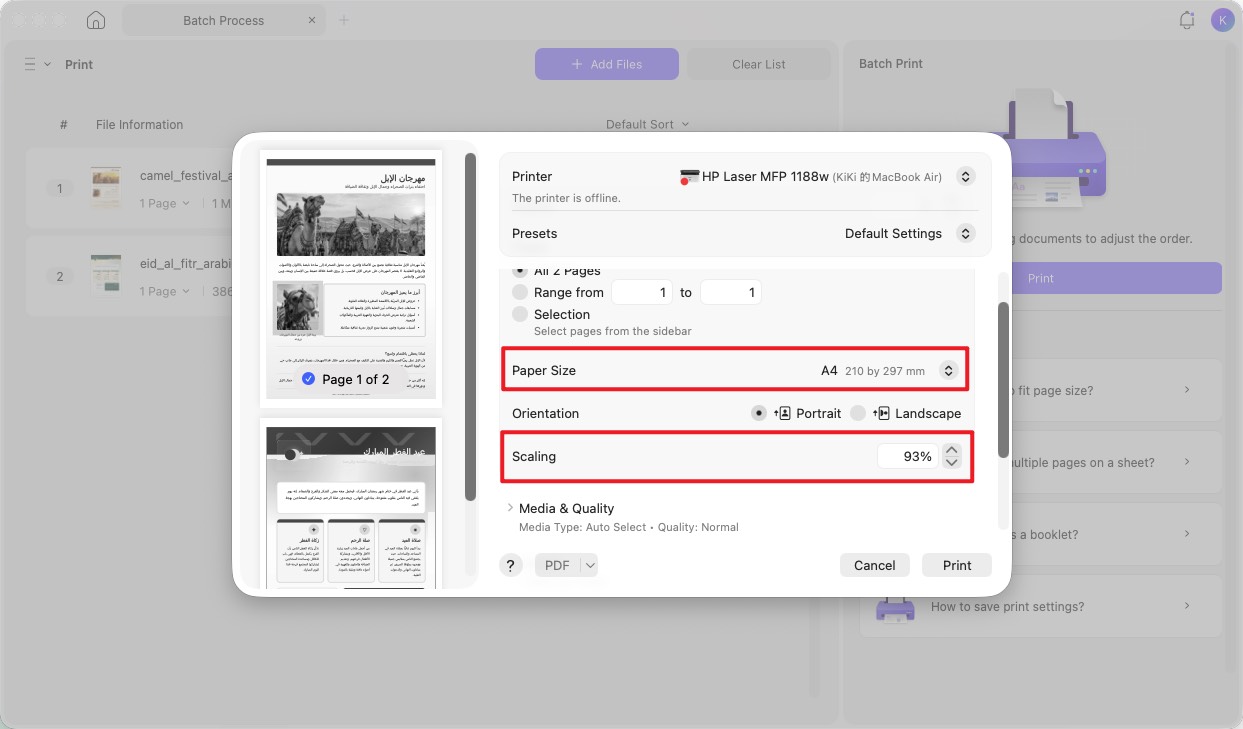Click the preview sidebar scrollbar
This screenshot has height=729, width=1243.
[470, 327]
